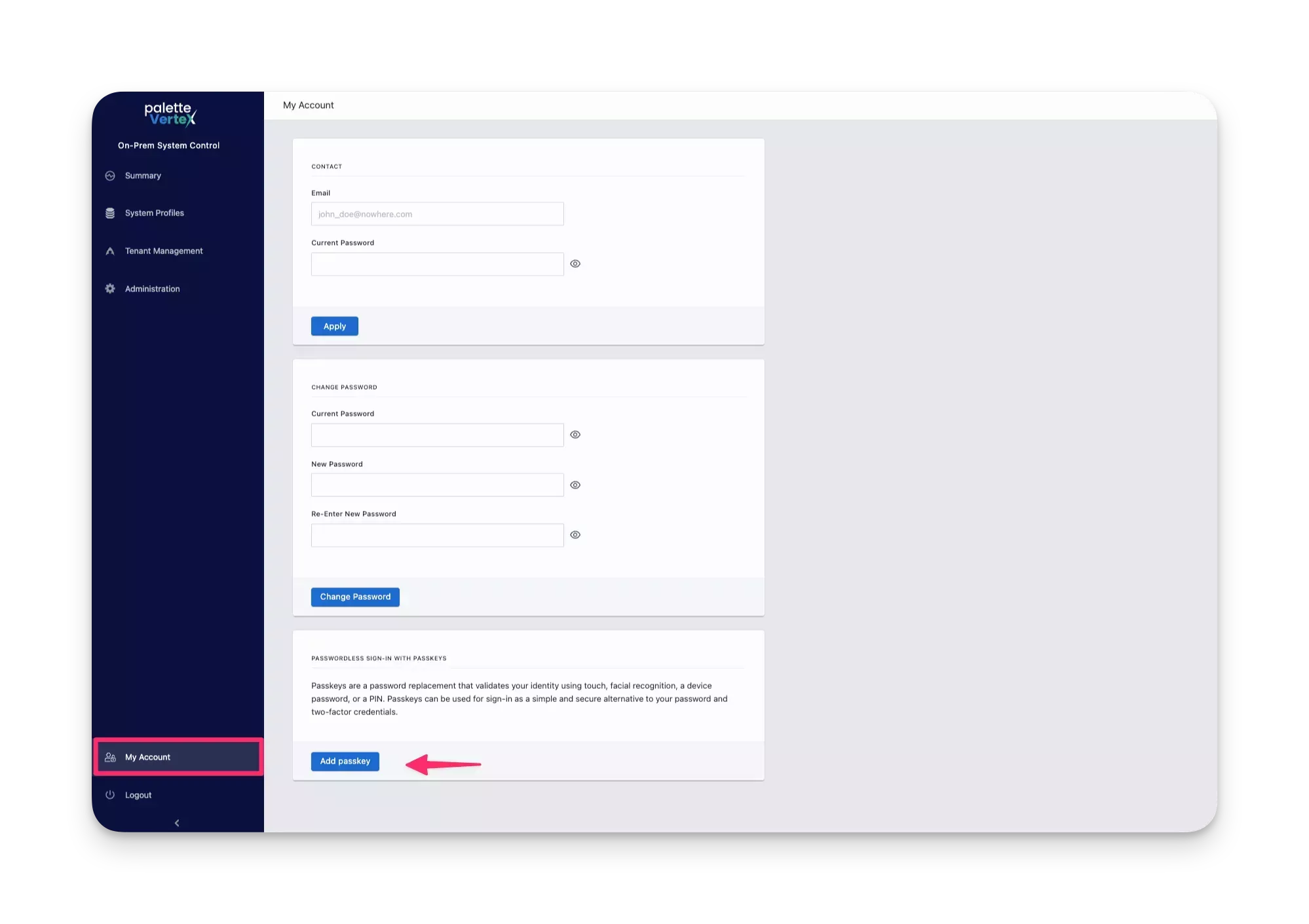Toggle New Password field visibility

click(x=576, y=484)
